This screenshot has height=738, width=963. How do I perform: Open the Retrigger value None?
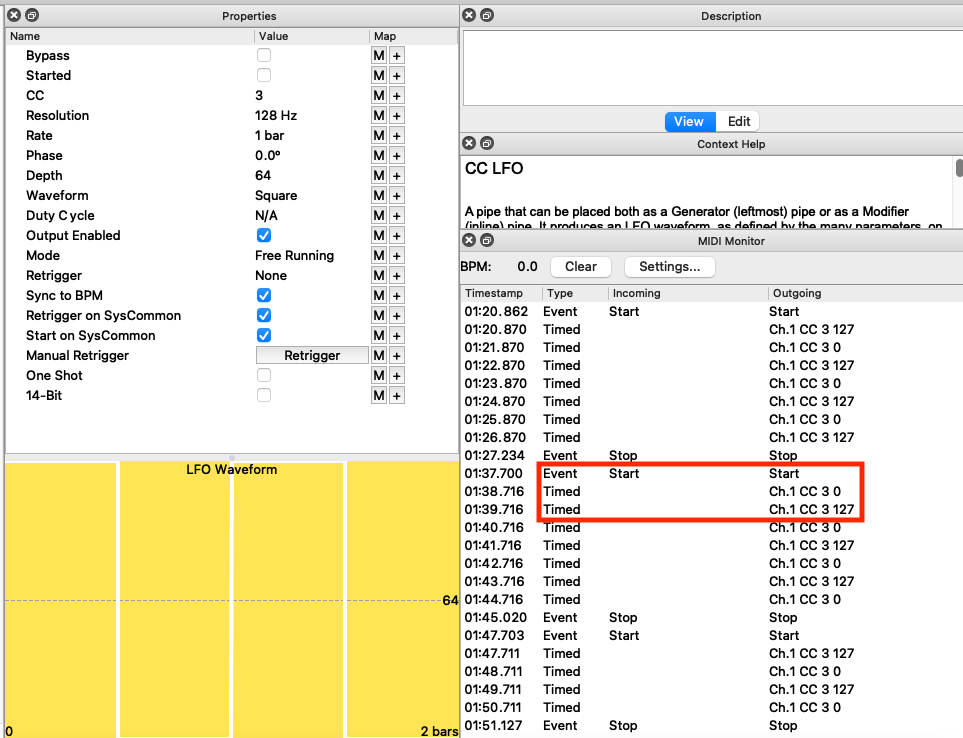pyautogui.click(x=271, y=276)
